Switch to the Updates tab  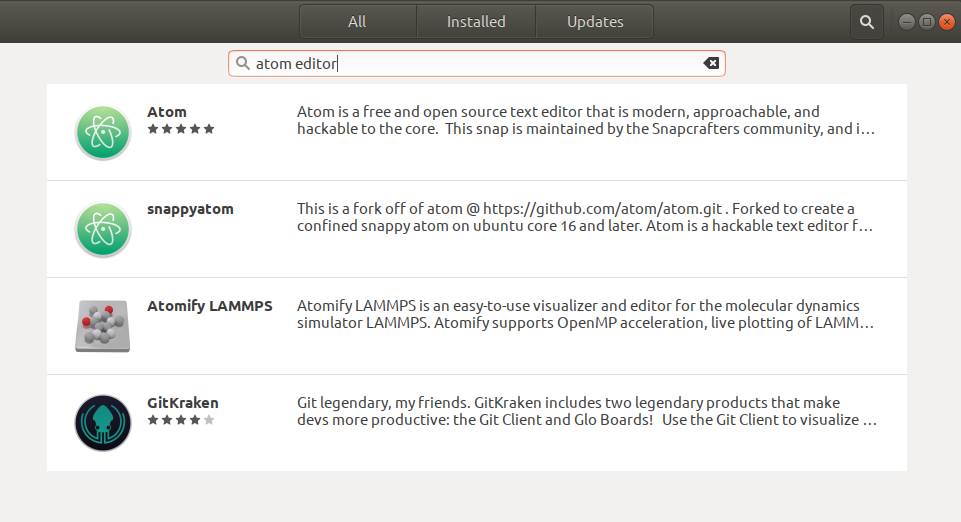click(x=594, y=22)
